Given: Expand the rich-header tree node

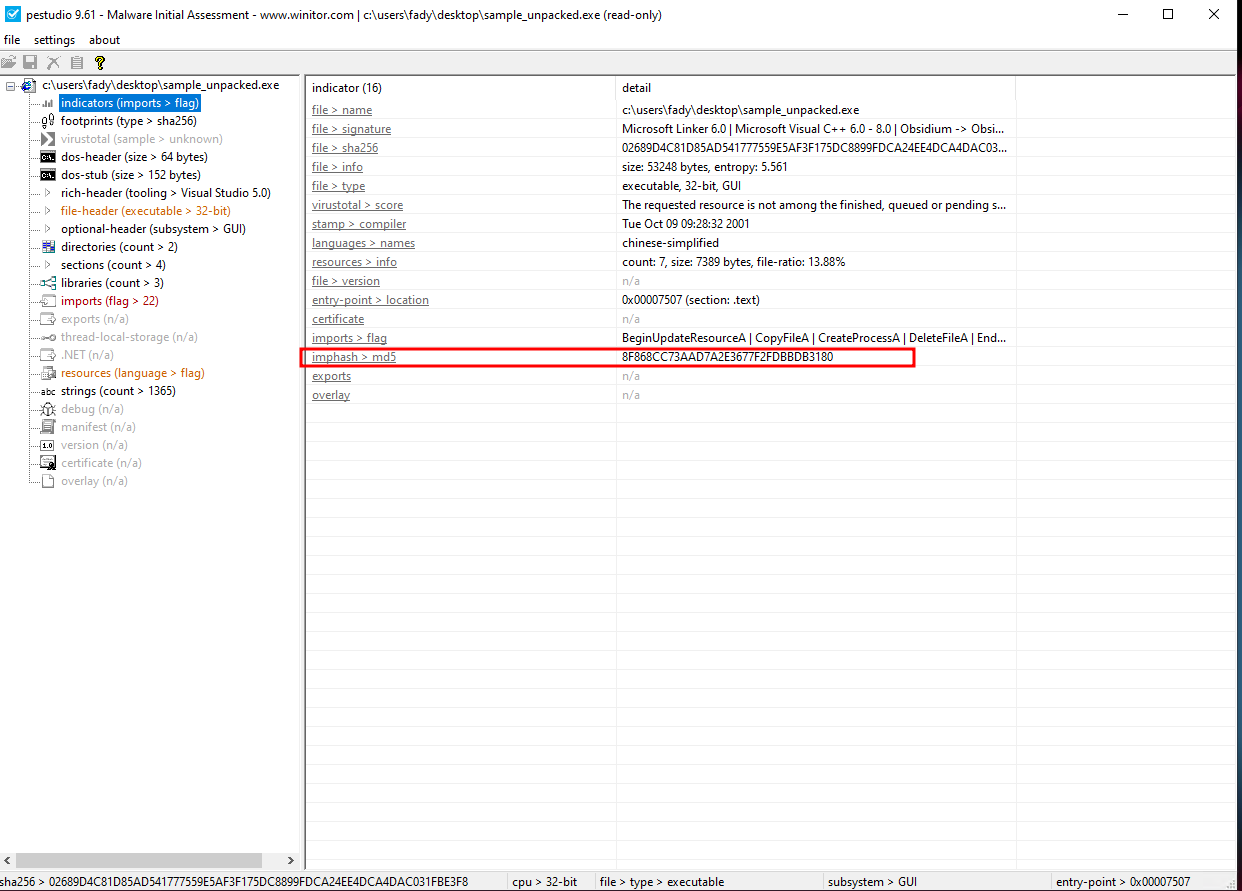Looking at the screenshot, I should (x=48, y=193).
